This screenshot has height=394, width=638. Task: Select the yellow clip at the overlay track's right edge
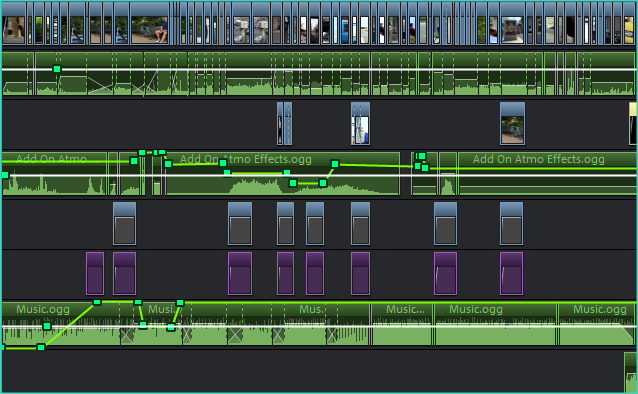pyautogui.click(x=633, y=123)
